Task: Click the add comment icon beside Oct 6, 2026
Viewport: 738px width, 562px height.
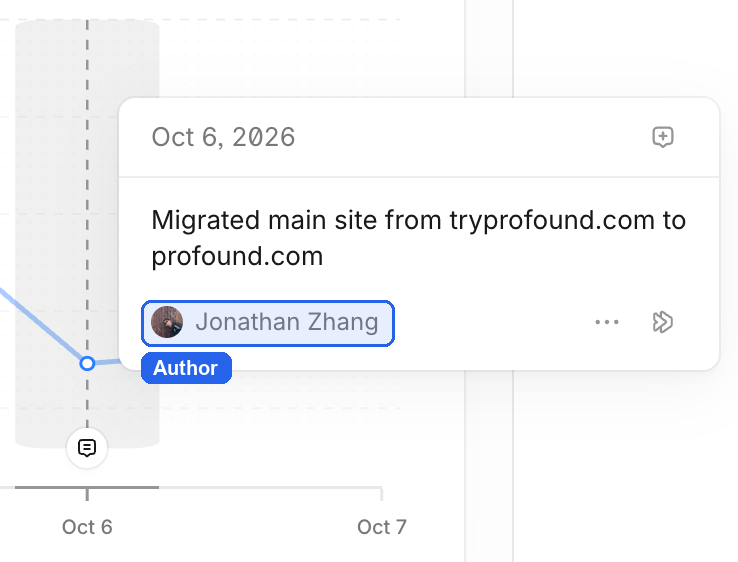Action: 663,137
